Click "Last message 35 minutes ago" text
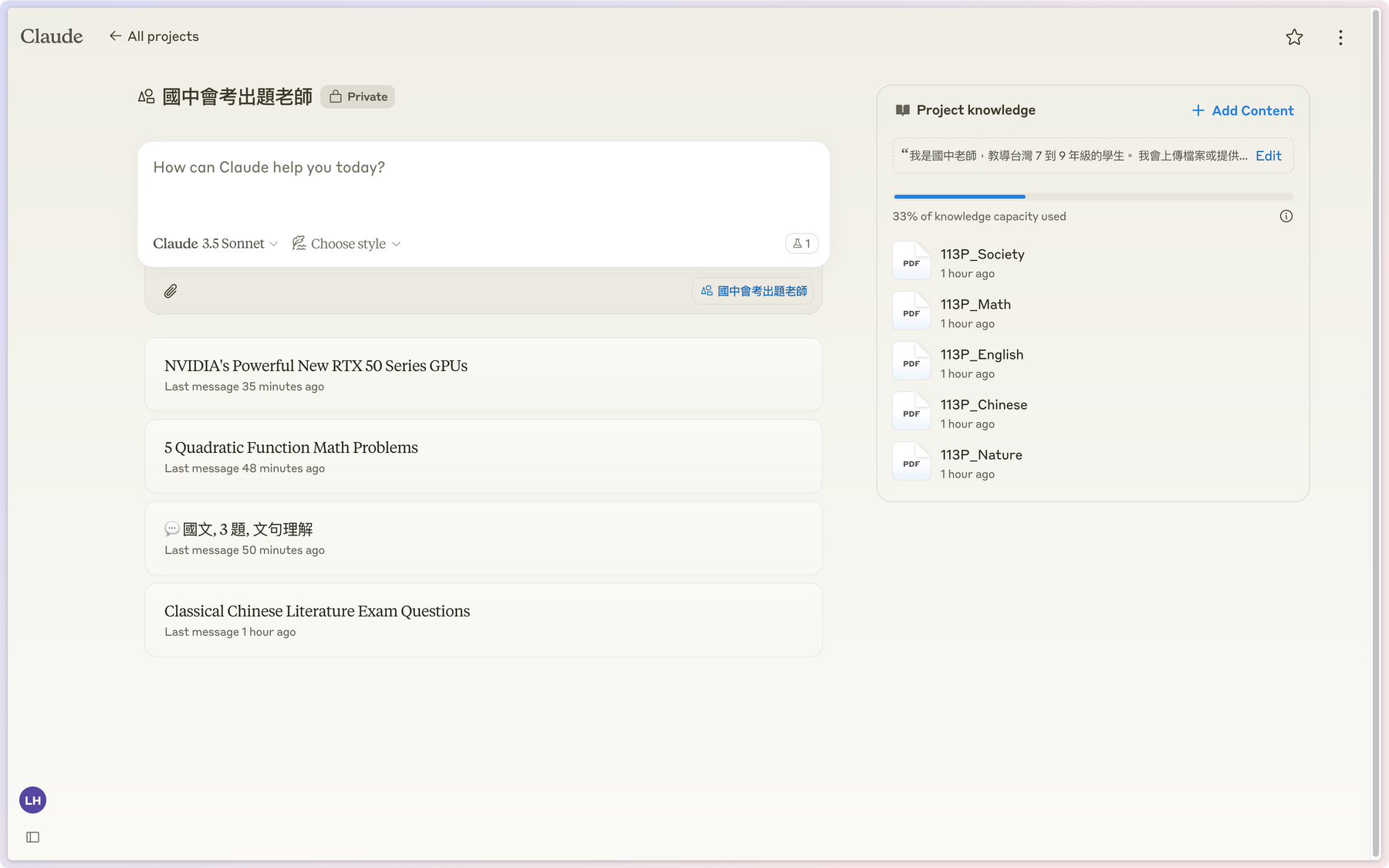The image size is (1389, 868). [x=244, y=387]
